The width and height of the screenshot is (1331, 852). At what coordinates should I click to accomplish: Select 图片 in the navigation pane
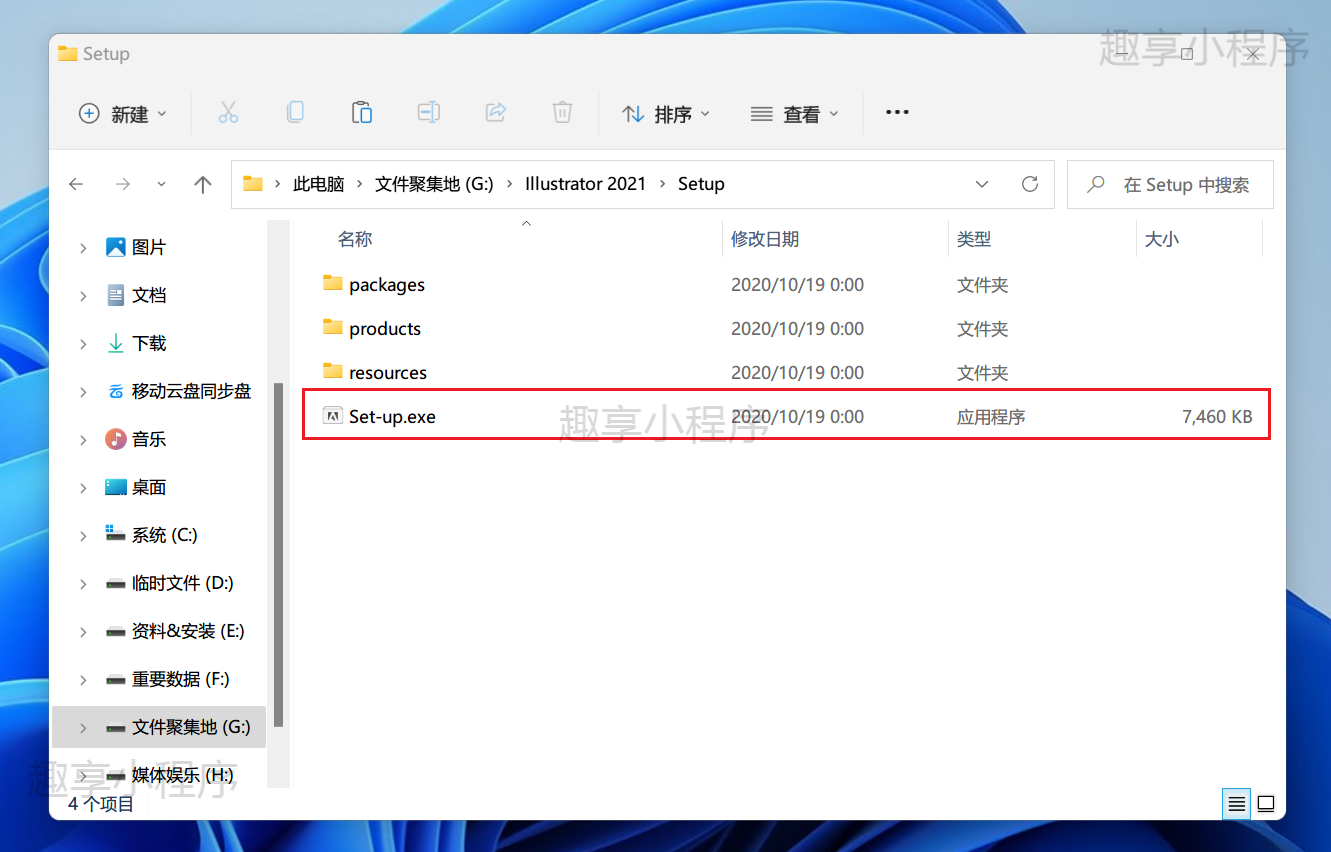149,247
